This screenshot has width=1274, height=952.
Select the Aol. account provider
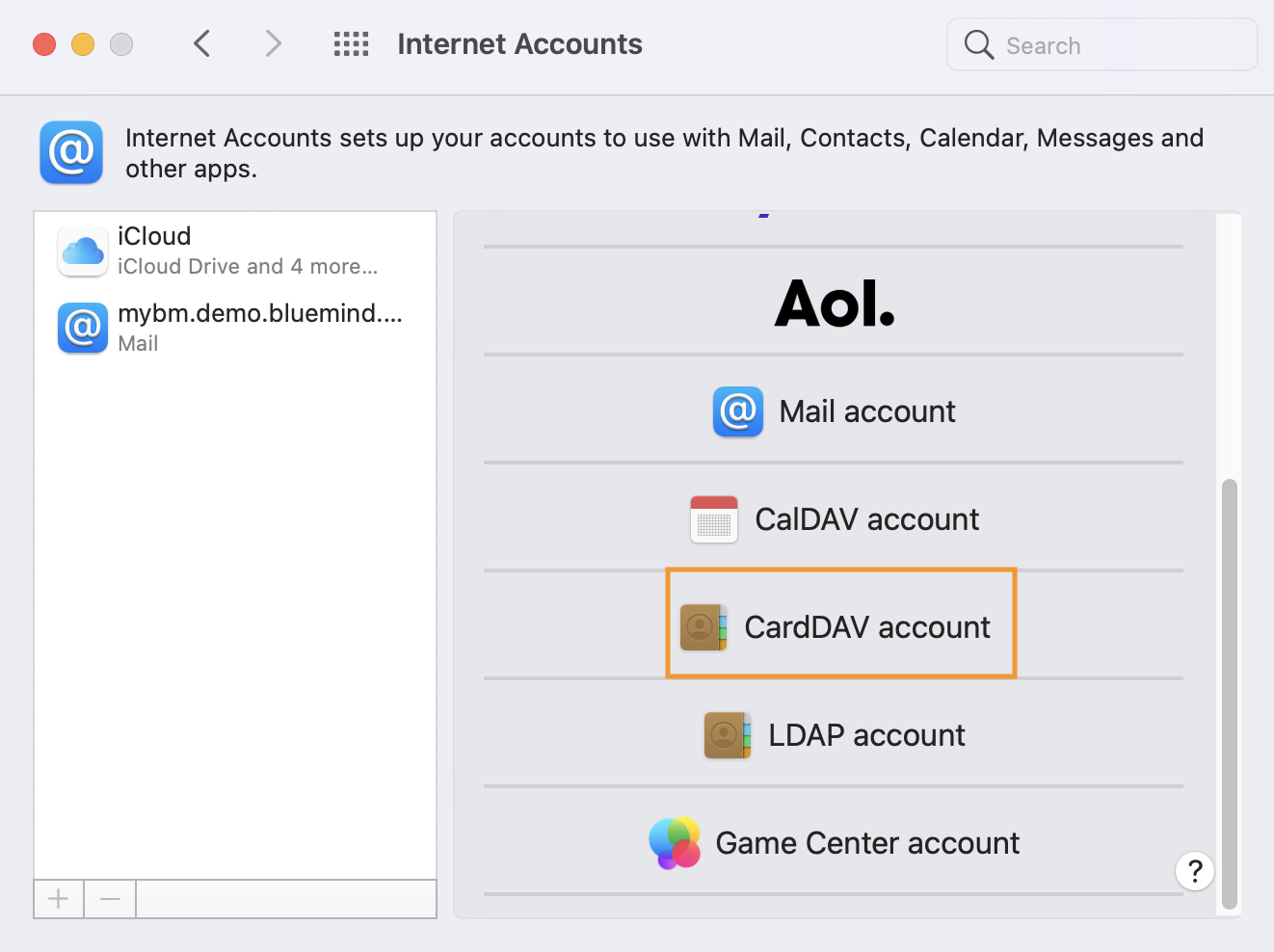click(834, 304)
